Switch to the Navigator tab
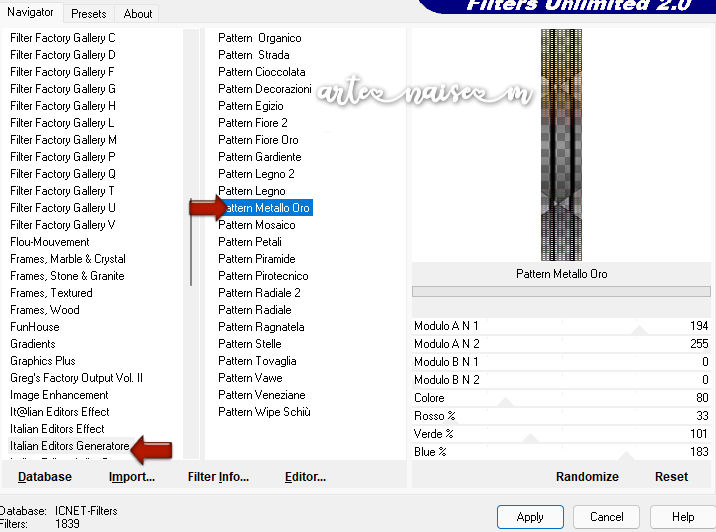This screenshot has height=532, width=716. pyautogui.click(x=30, y=12)
